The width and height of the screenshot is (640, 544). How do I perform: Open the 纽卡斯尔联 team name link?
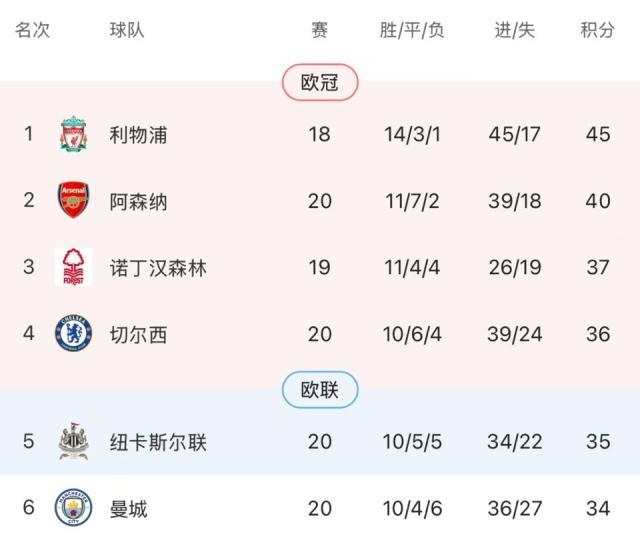[x=158, y=441]
